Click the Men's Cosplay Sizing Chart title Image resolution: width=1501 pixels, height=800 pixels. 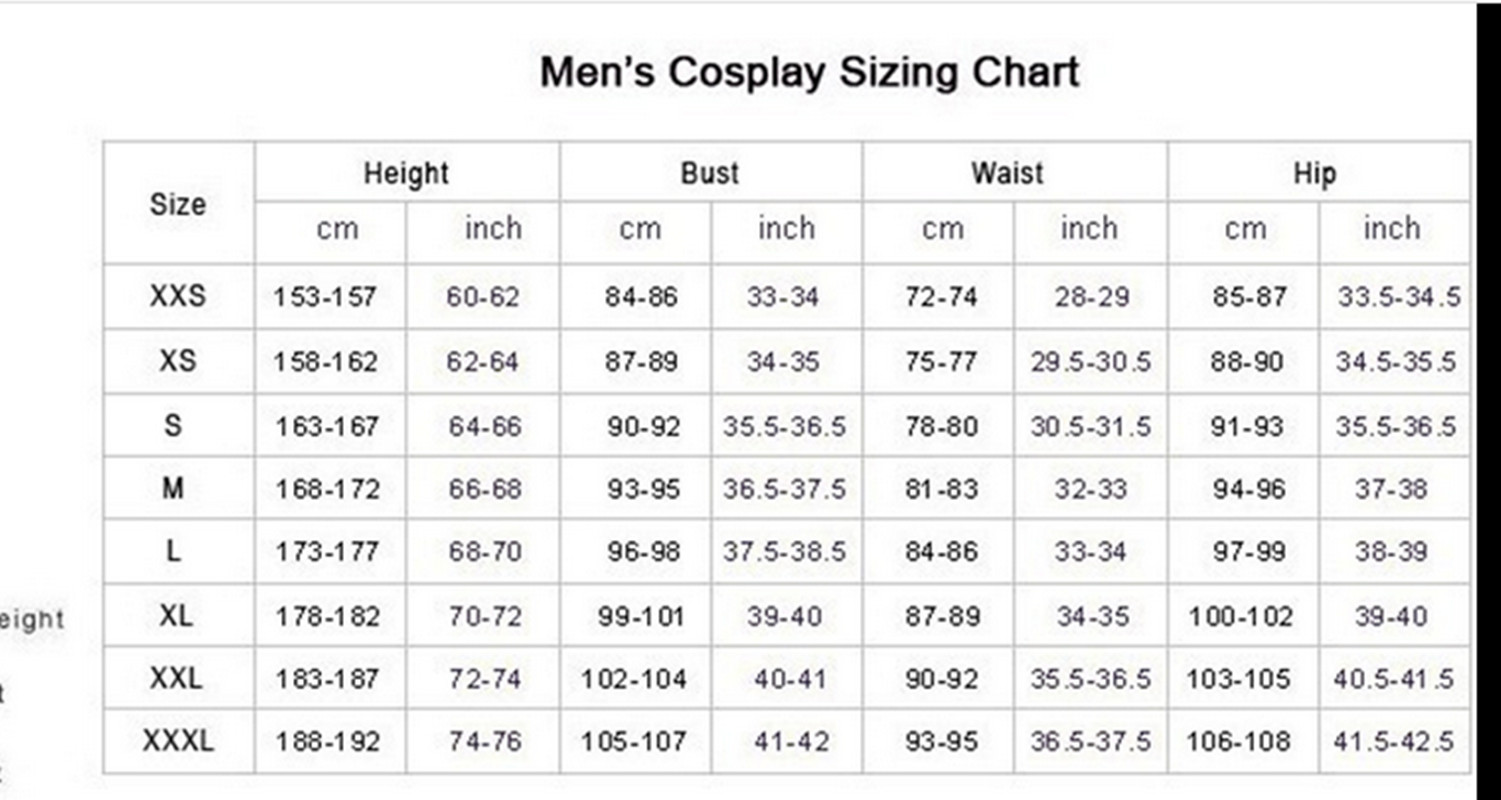coord(809,73)
